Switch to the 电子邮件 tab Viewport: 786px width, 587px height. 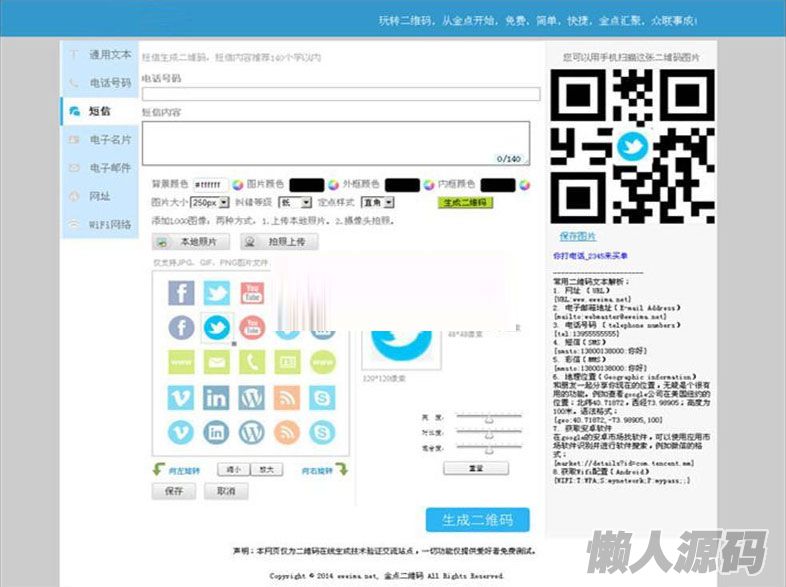click(100, 167)
